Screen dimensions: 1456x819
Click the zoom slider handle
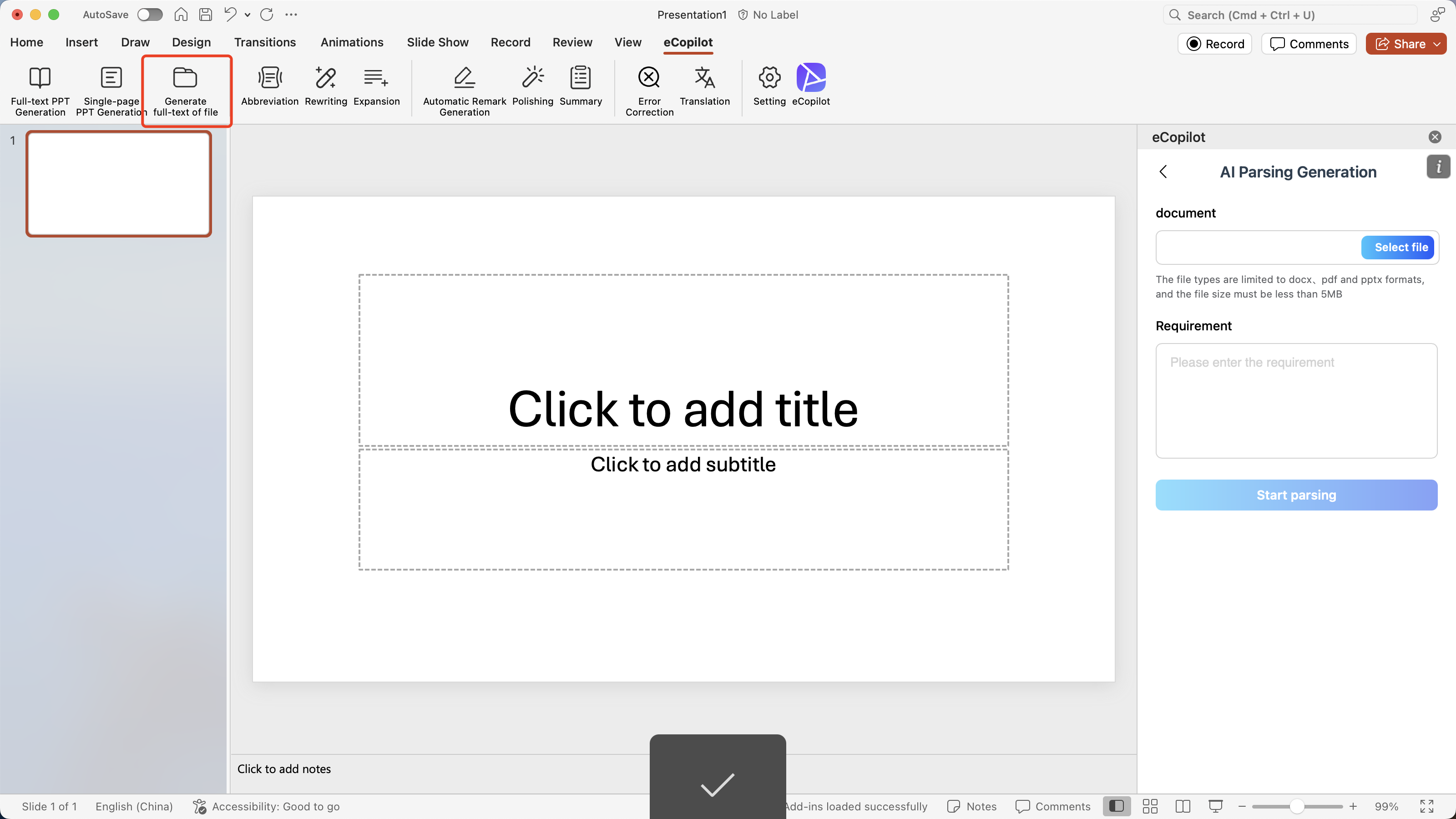(x=1297, y=807)
